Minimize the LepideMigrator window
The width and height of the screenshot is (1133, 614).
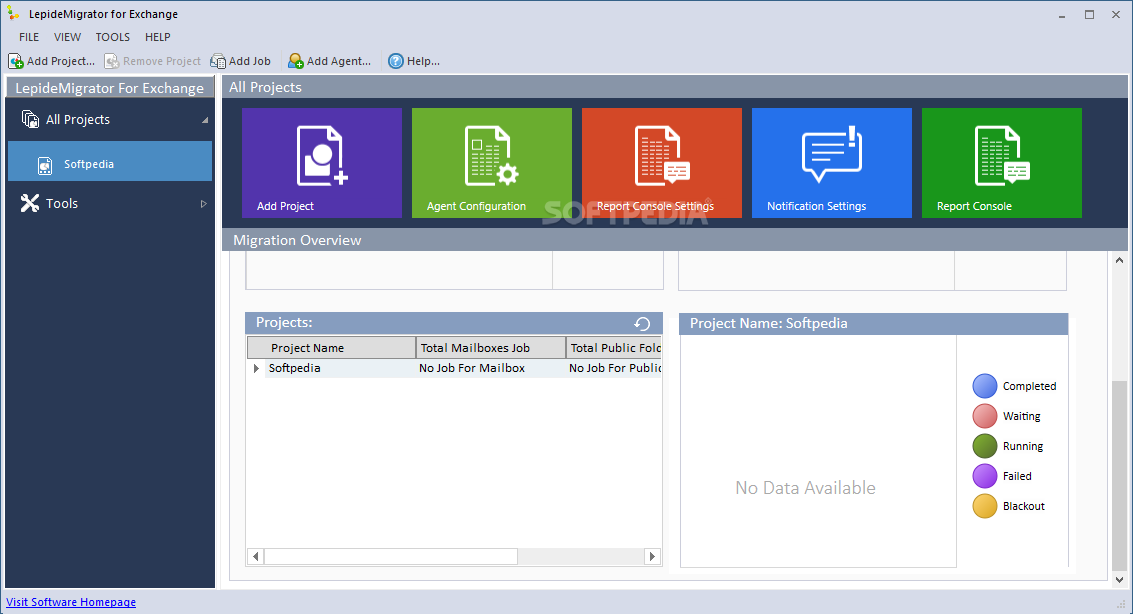(x=1062, y=14)
